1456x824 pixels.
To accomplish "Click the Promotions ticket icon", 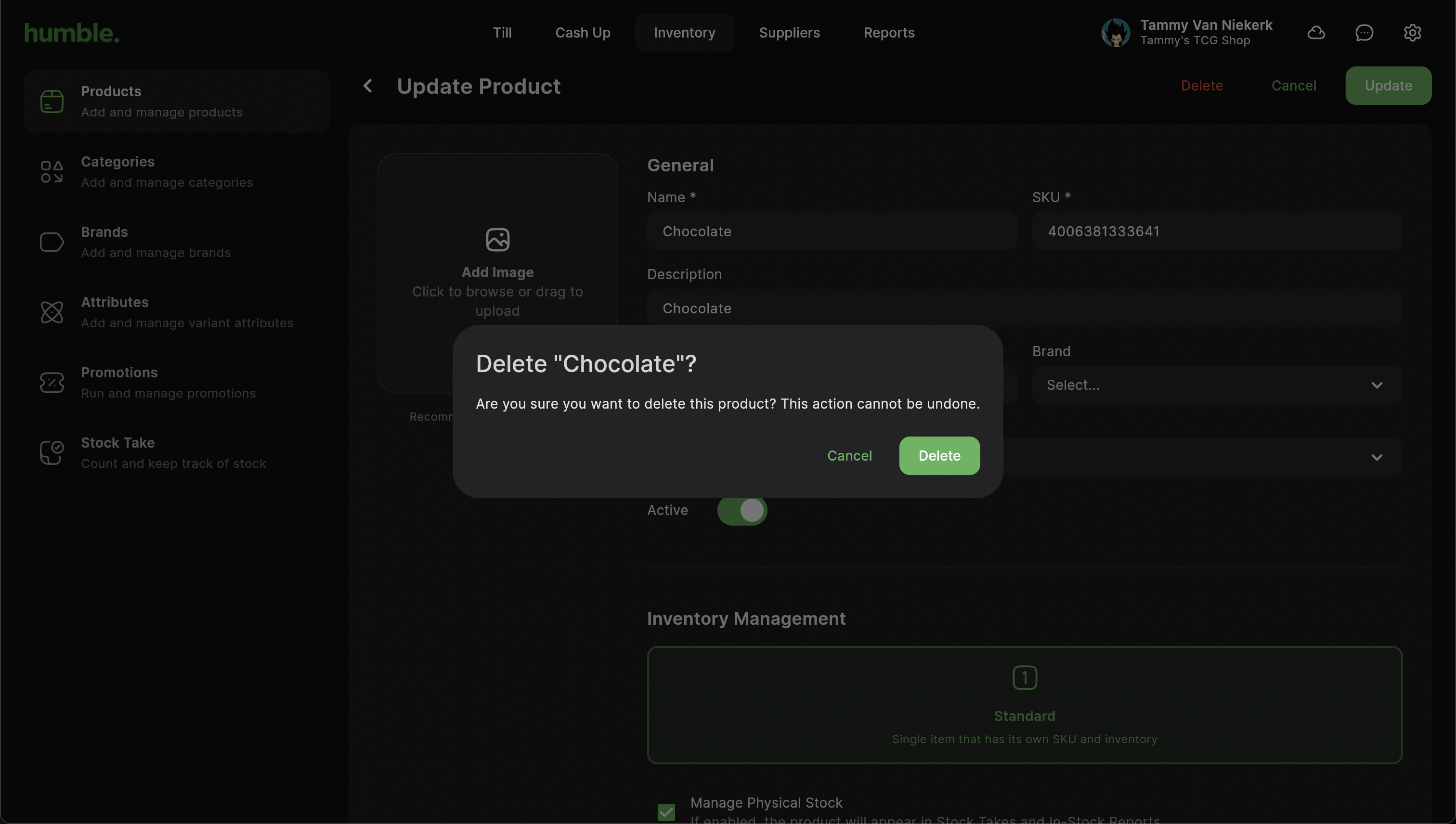I will pyautogui.click(x=52, y=383).
